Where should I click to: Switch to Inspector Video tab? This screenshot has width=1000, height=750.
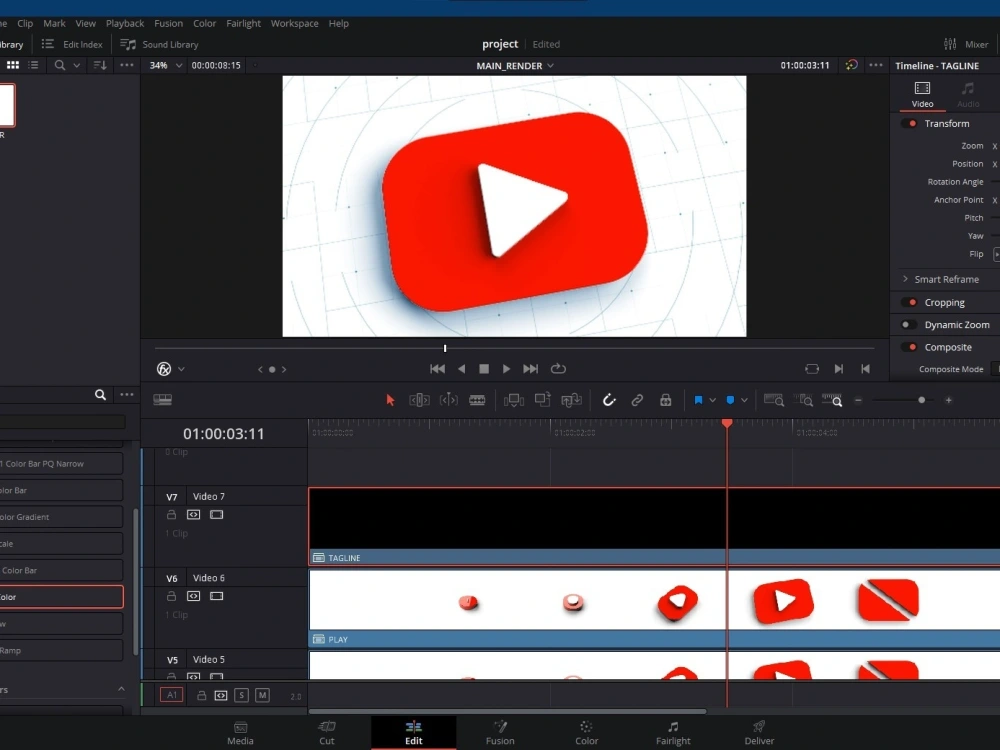point(922,94)
